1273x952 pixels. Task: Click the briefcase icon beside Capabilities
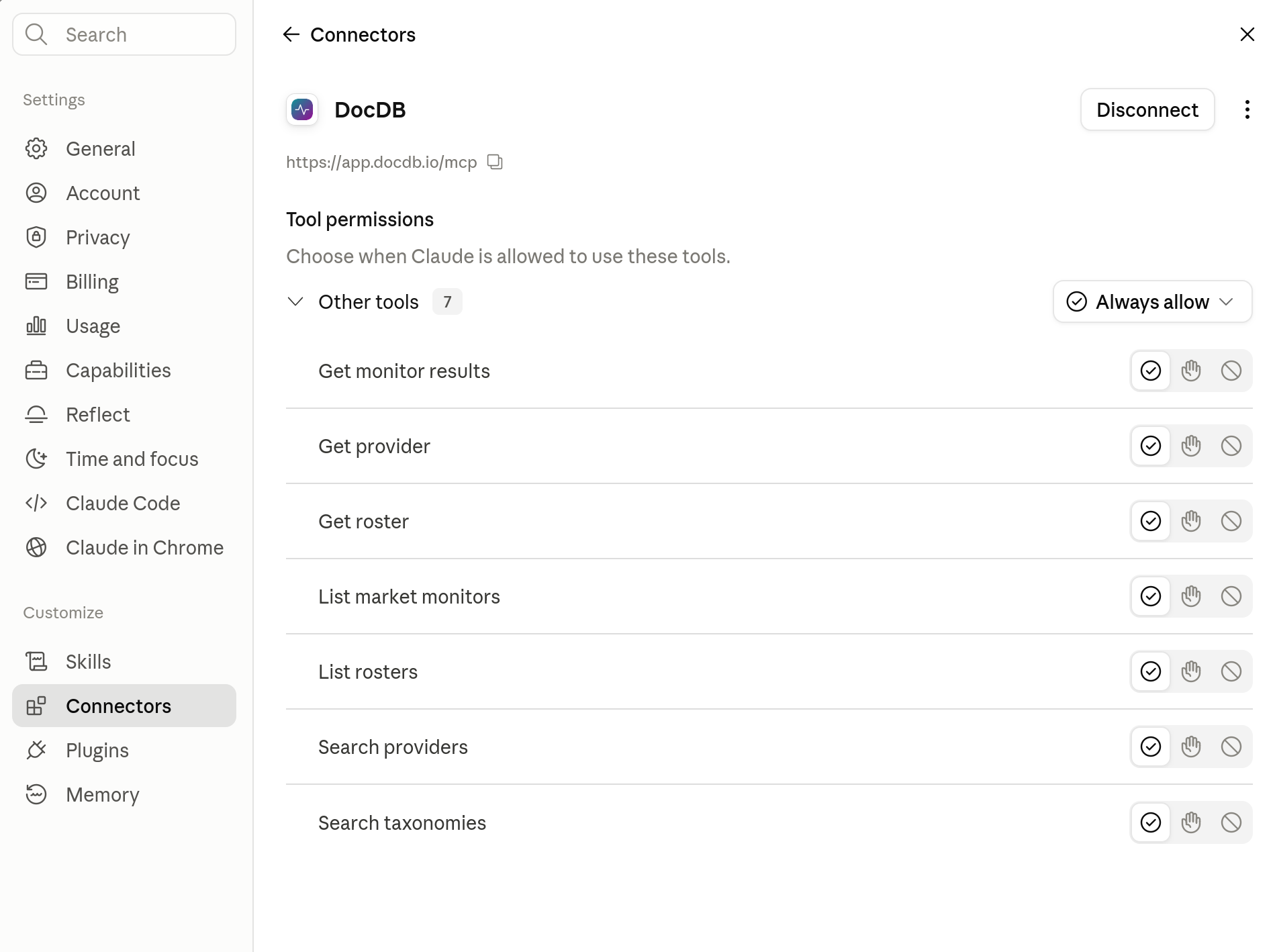pos(36,370)
